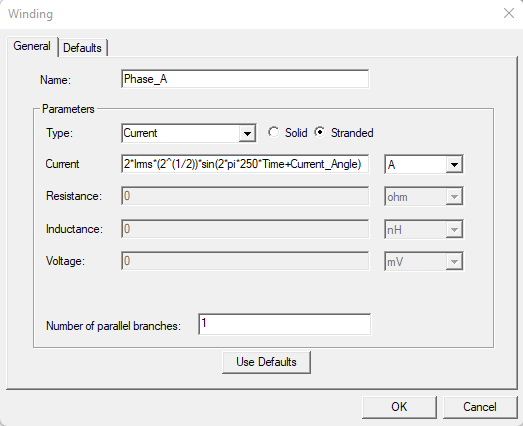Select the Solid radio button
The image size is (523, 426).
click(274, 132)
